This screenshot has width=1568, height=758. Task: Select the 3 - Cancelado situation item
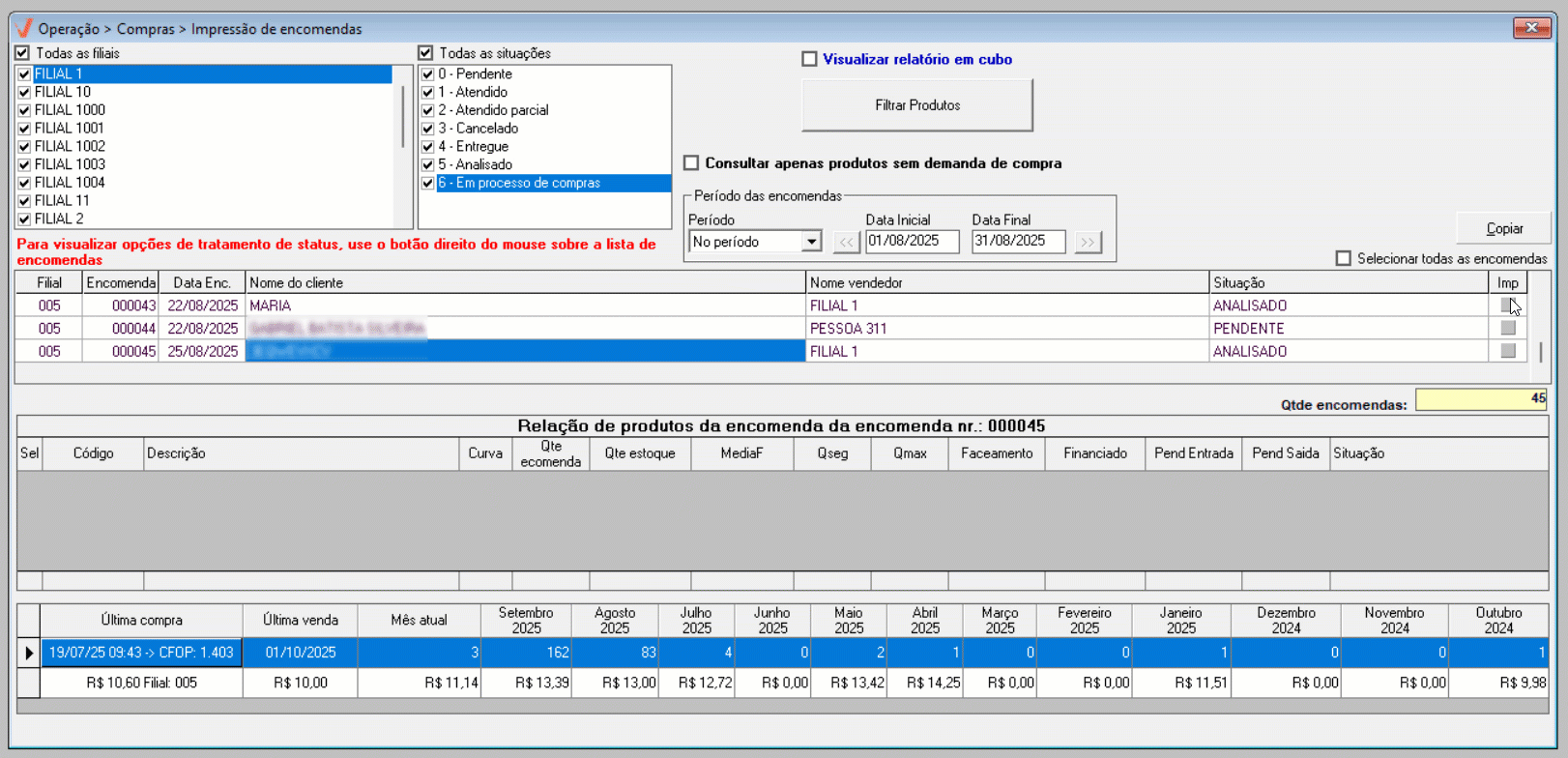[478, 129]
